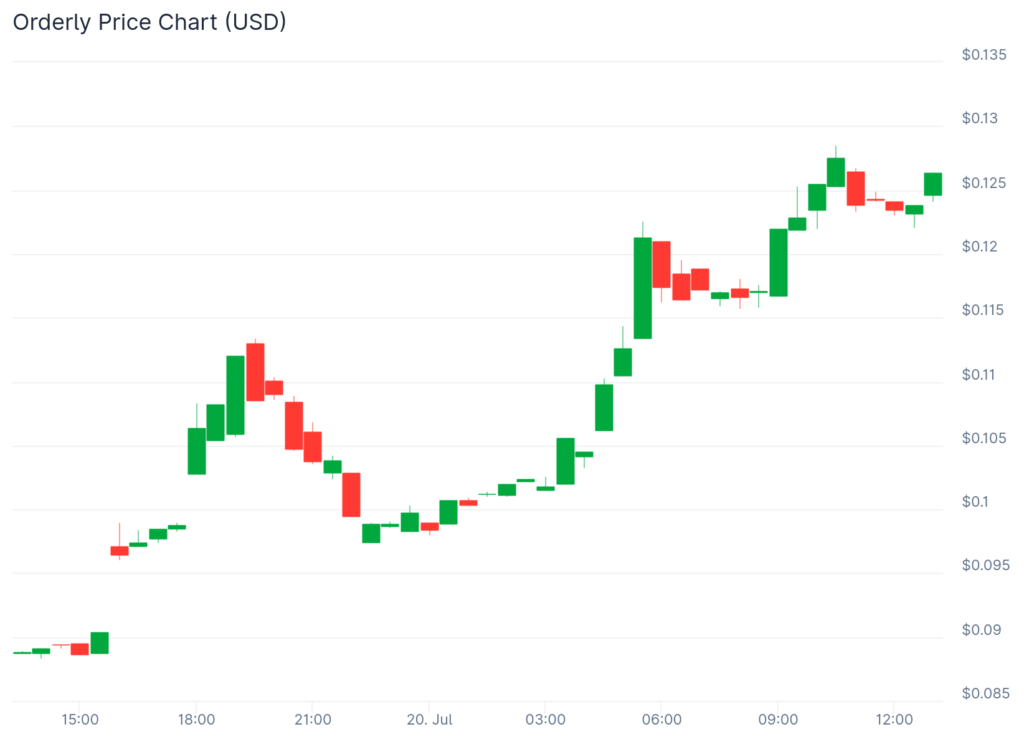
Task: Select the $0.1 price axis label
Action: (x=979, y=502)
